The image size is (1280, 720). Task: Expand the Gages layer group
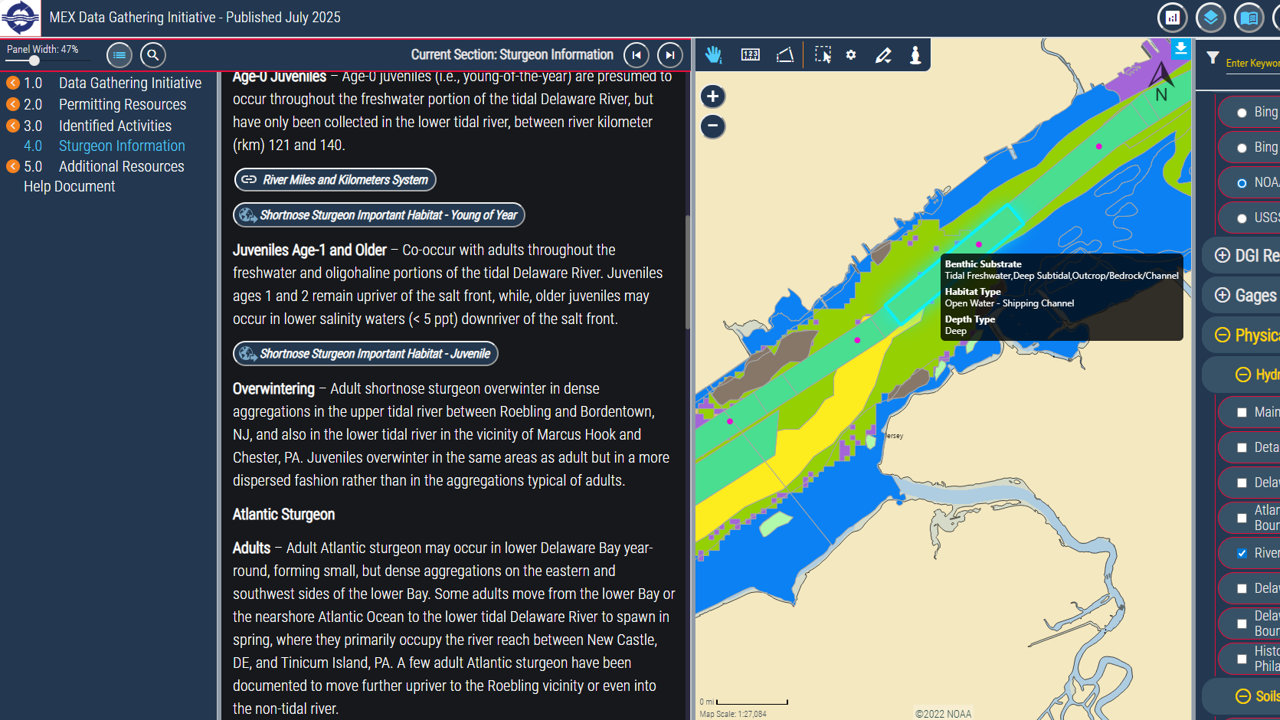[x=1222, y=295]
